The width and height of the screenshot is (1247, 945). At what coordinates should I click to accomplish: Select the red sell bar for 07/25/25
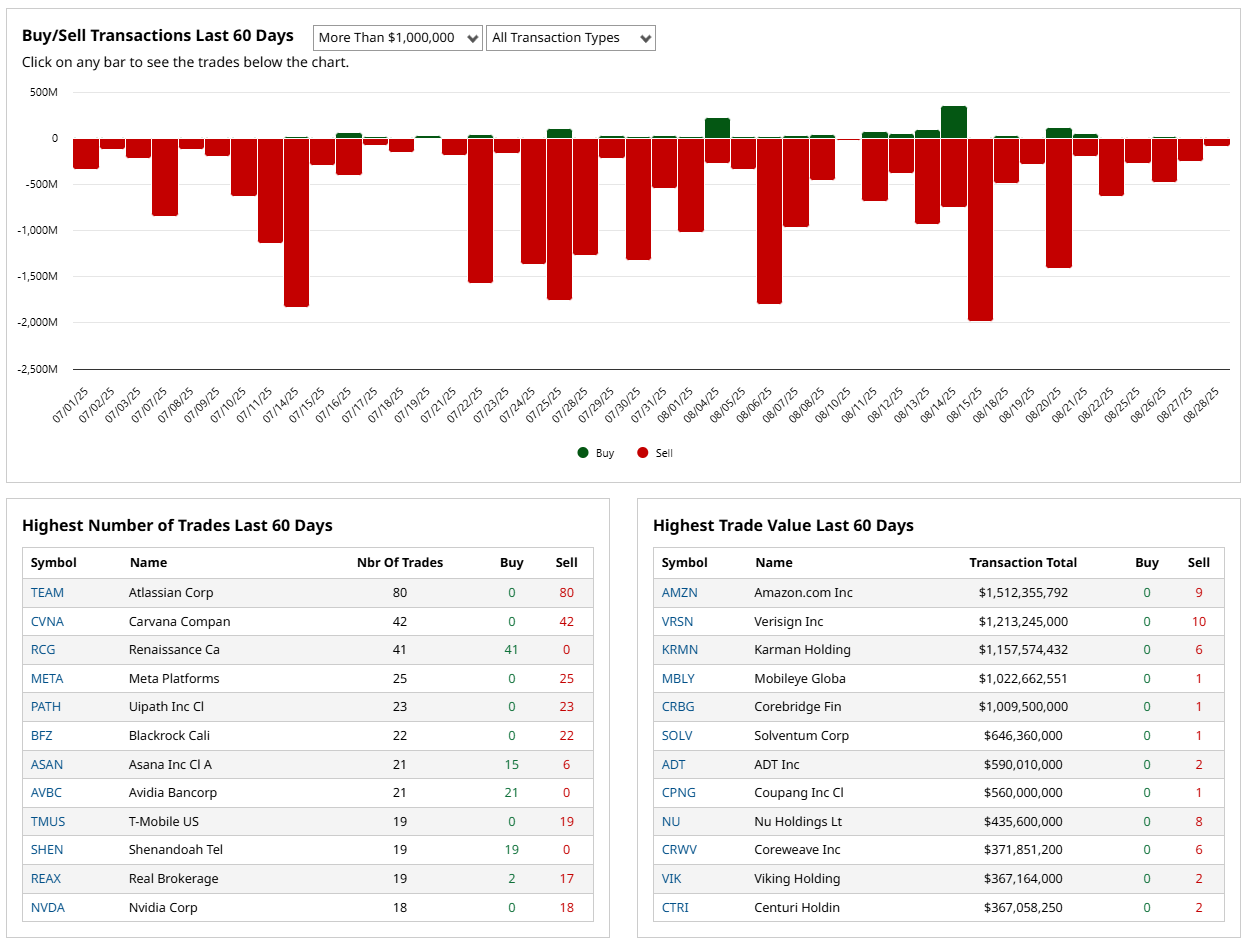(x=560, y=219)
